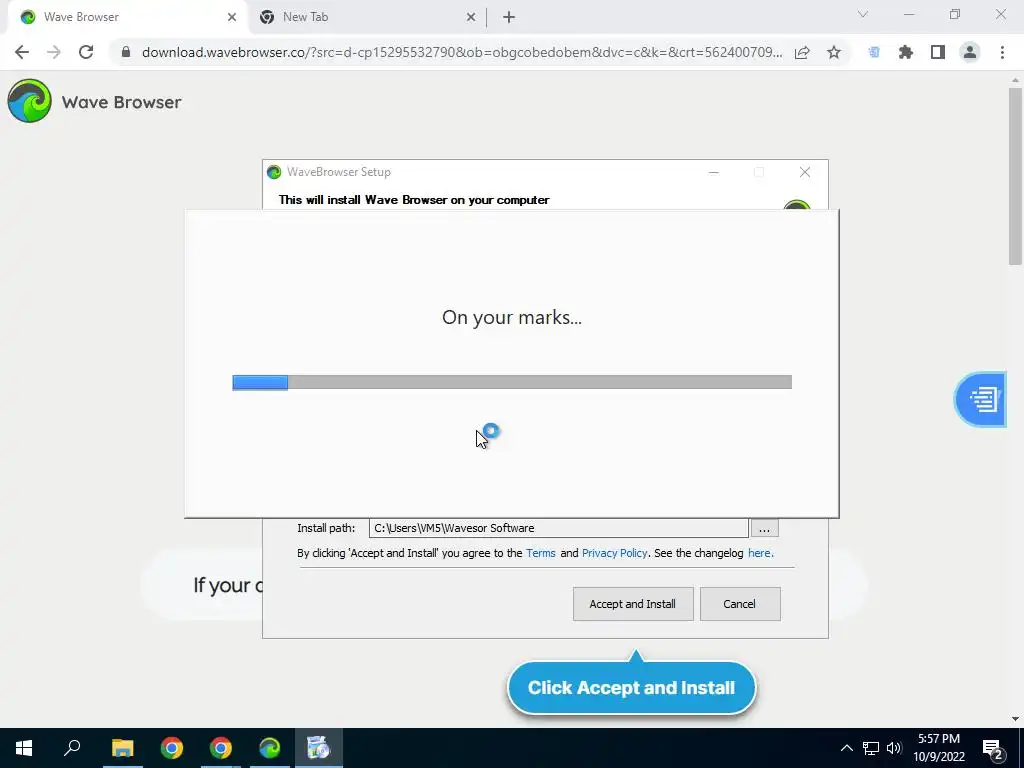Image resolution: width=1024 pixels, height=768 pixels.
Task: Open the first Chrome taskbar icon
Action: coord(172,748)
